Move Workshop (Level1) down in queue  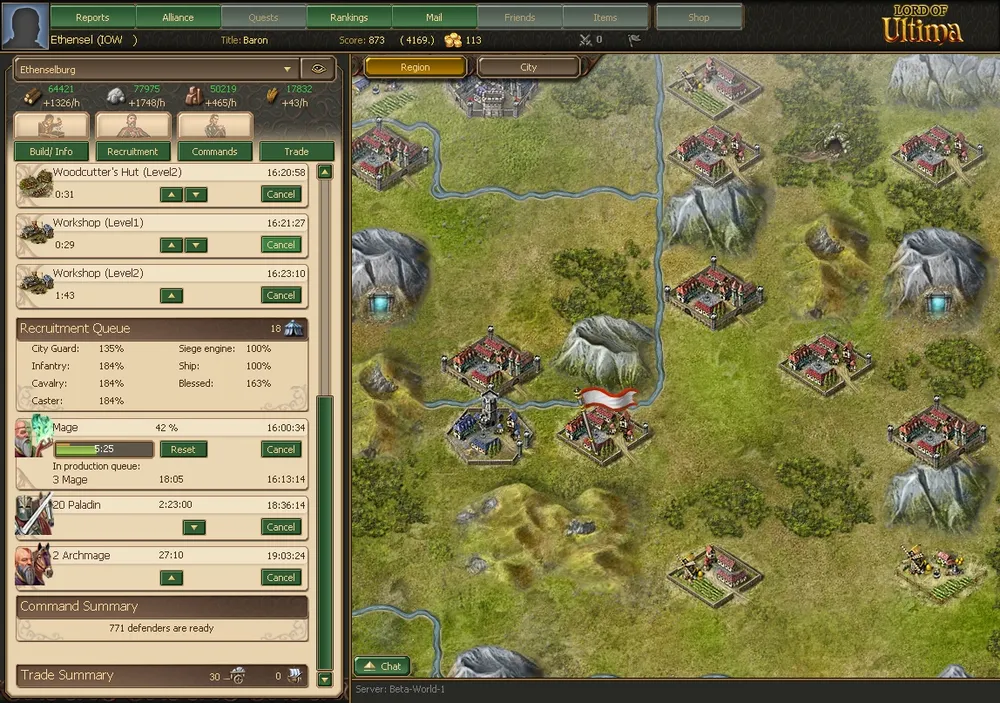(196, 245)
